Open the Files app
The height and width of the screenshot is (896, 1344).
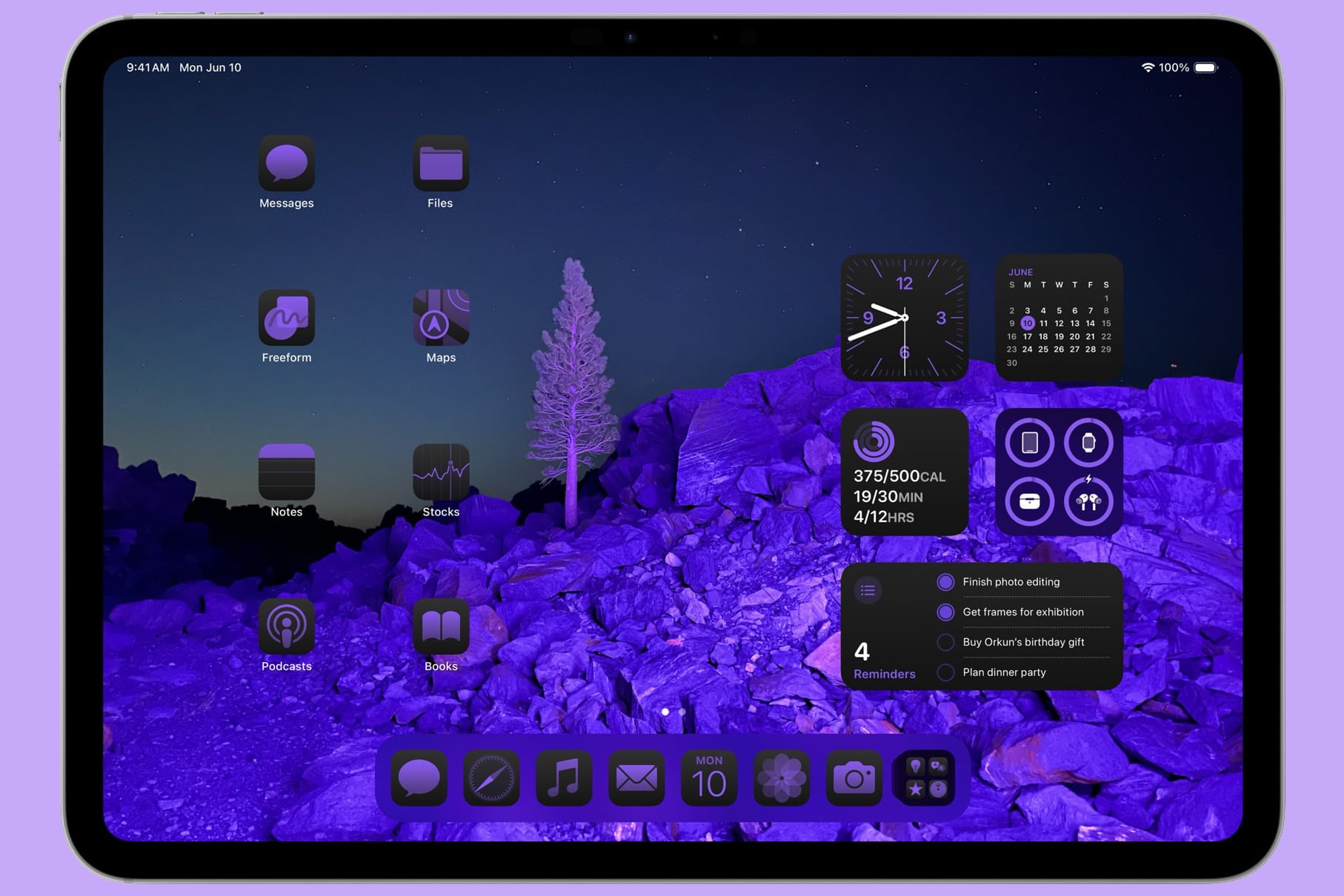pyautogui.click(x=441, y=164)
